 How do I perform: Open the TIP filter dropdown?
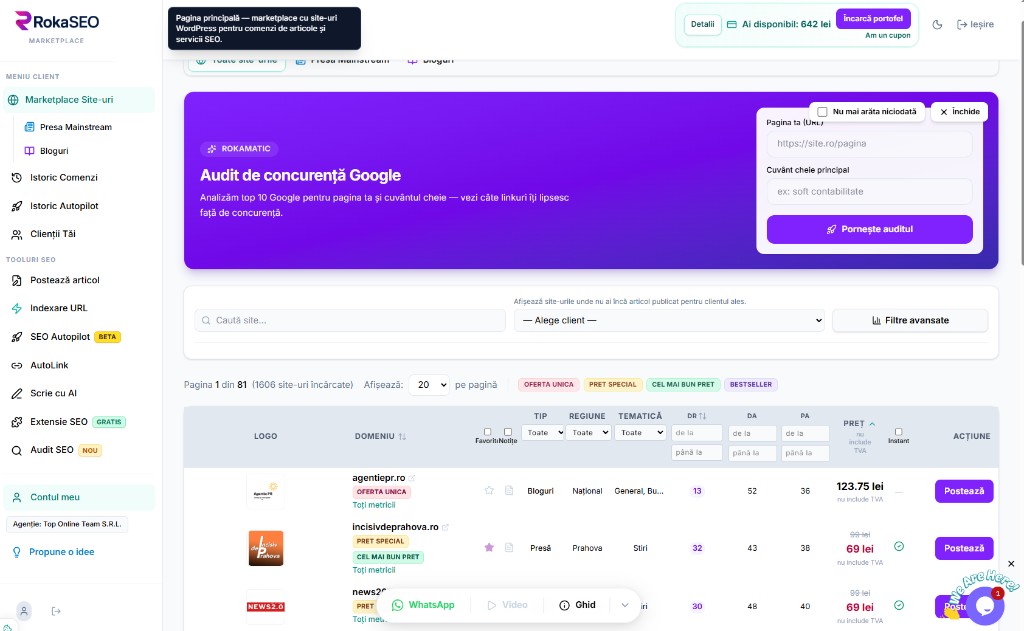pos(541,432)
